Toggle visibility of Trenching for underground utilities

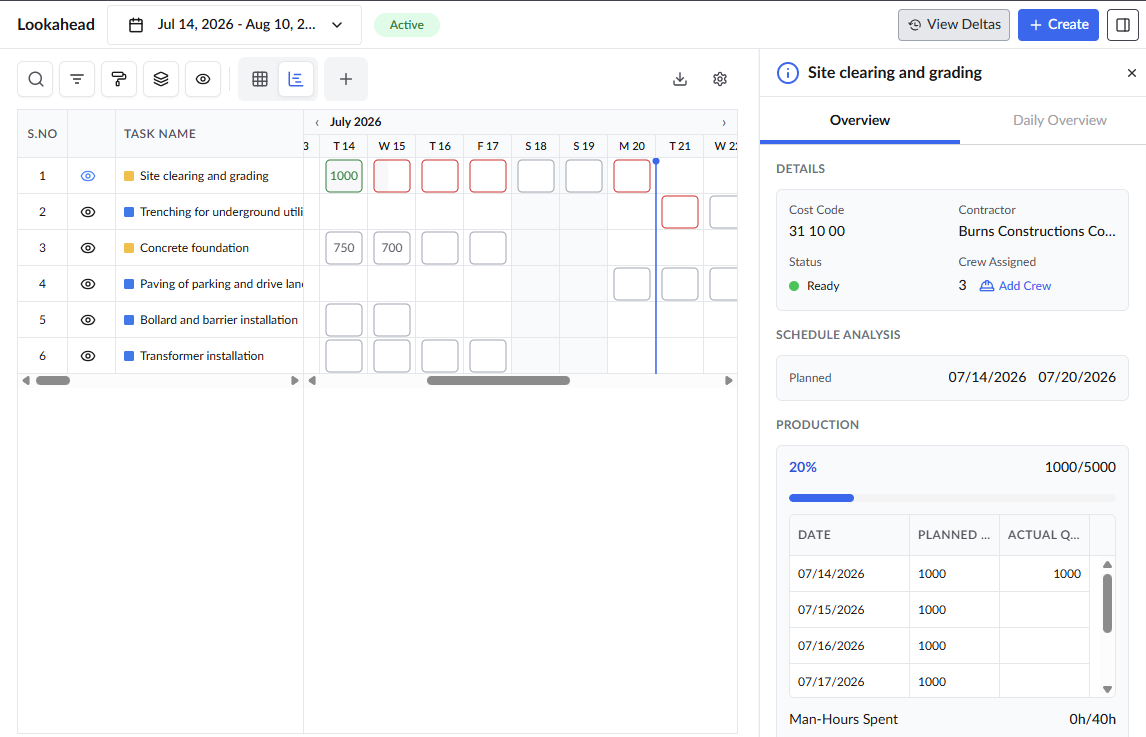(88, 212)
